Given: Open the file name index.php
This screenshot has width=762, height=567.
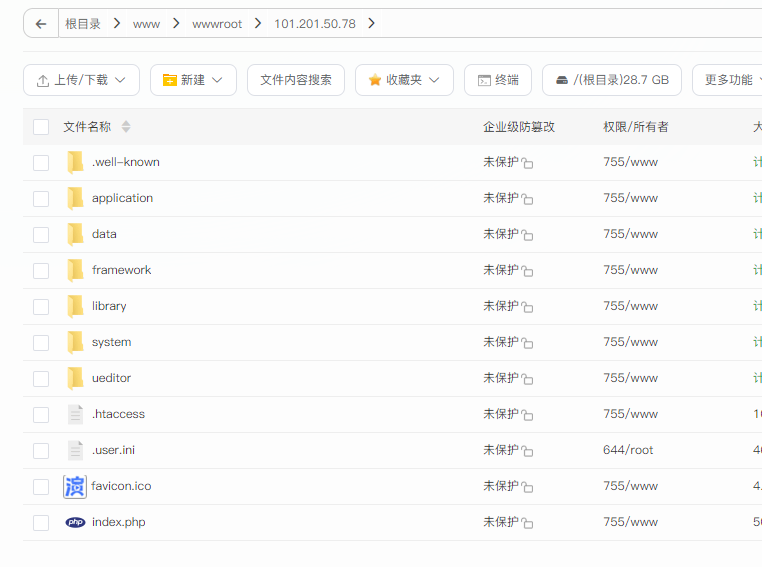Looking at the screenshot, I should pos(119,522).
